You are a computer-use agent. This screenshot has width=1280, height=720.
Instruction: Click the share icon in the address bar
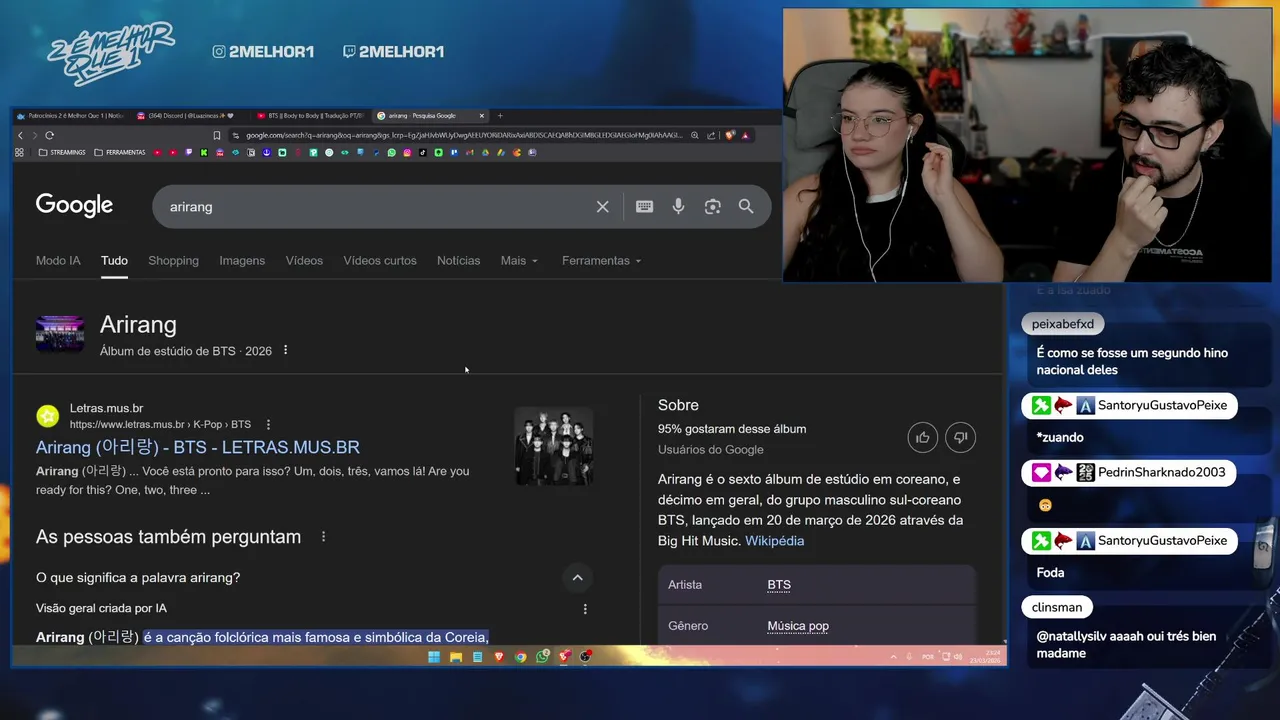click(710, 135)
